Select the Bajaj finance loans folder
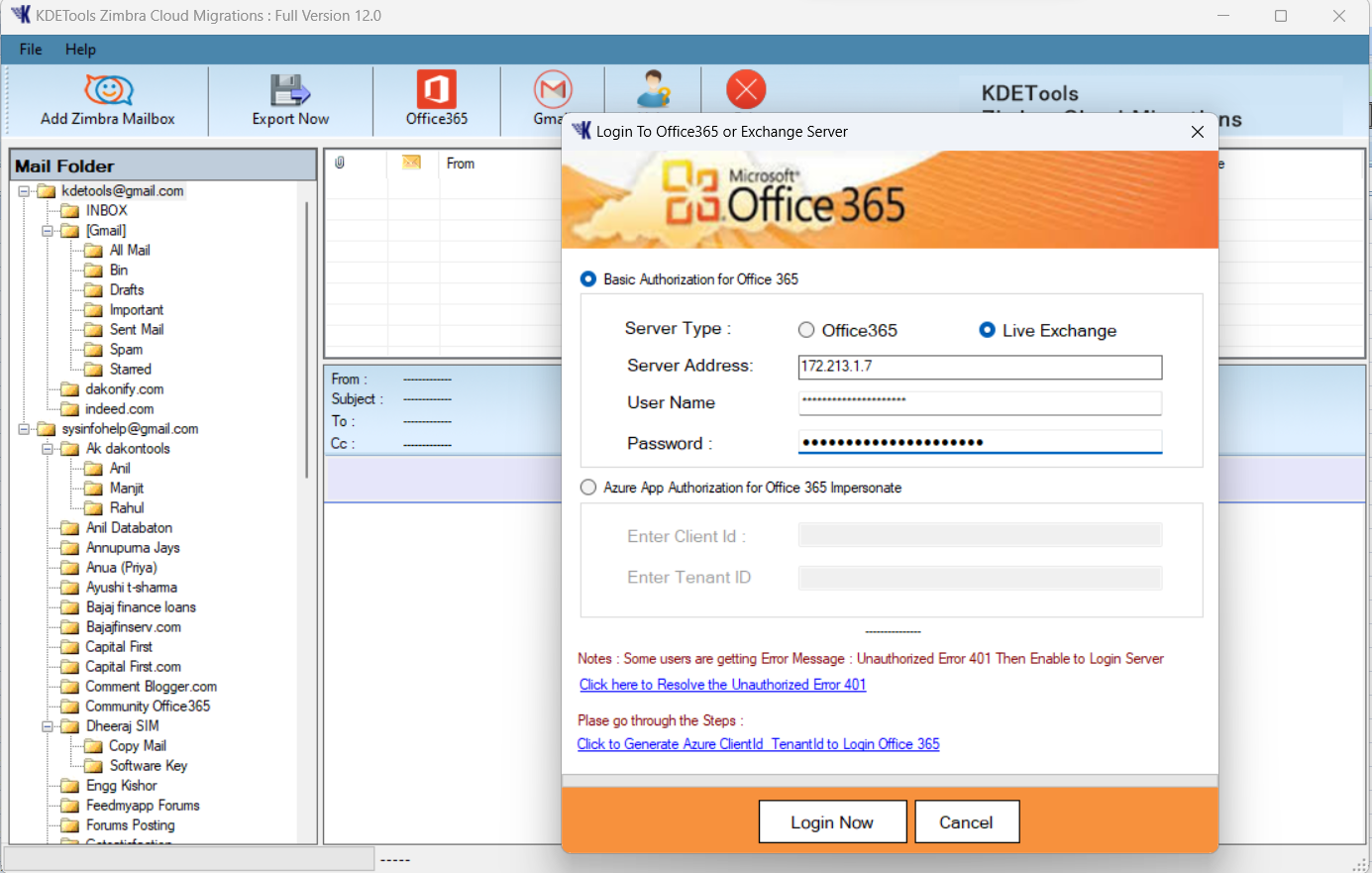Viewport: 1372px width, 873px height. [x=141, y=607]
